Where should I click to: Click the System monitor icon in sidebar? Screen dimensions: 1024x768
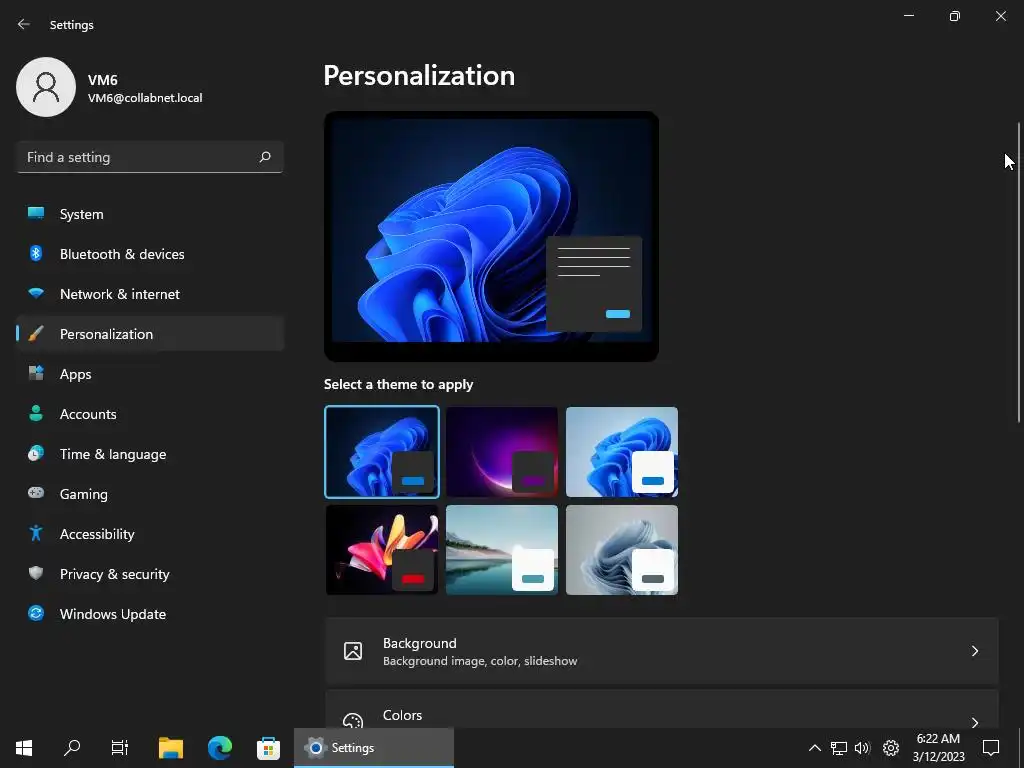point(36,214)
